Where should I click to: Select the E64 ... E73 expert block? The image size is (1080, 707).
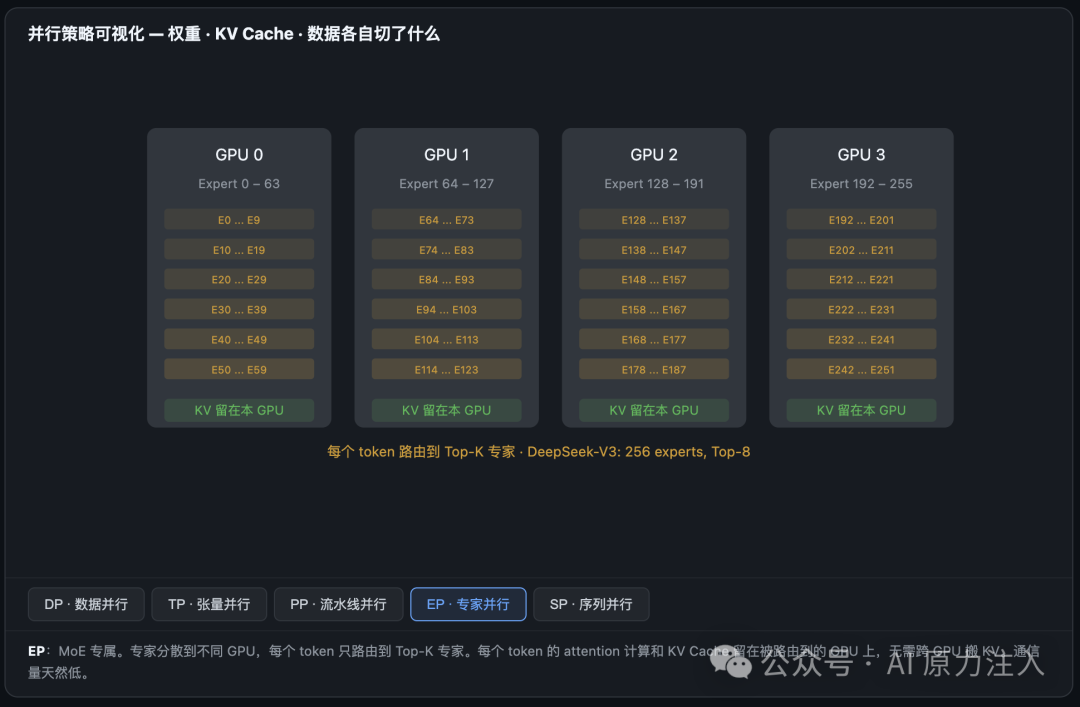(x=446, y=220)
